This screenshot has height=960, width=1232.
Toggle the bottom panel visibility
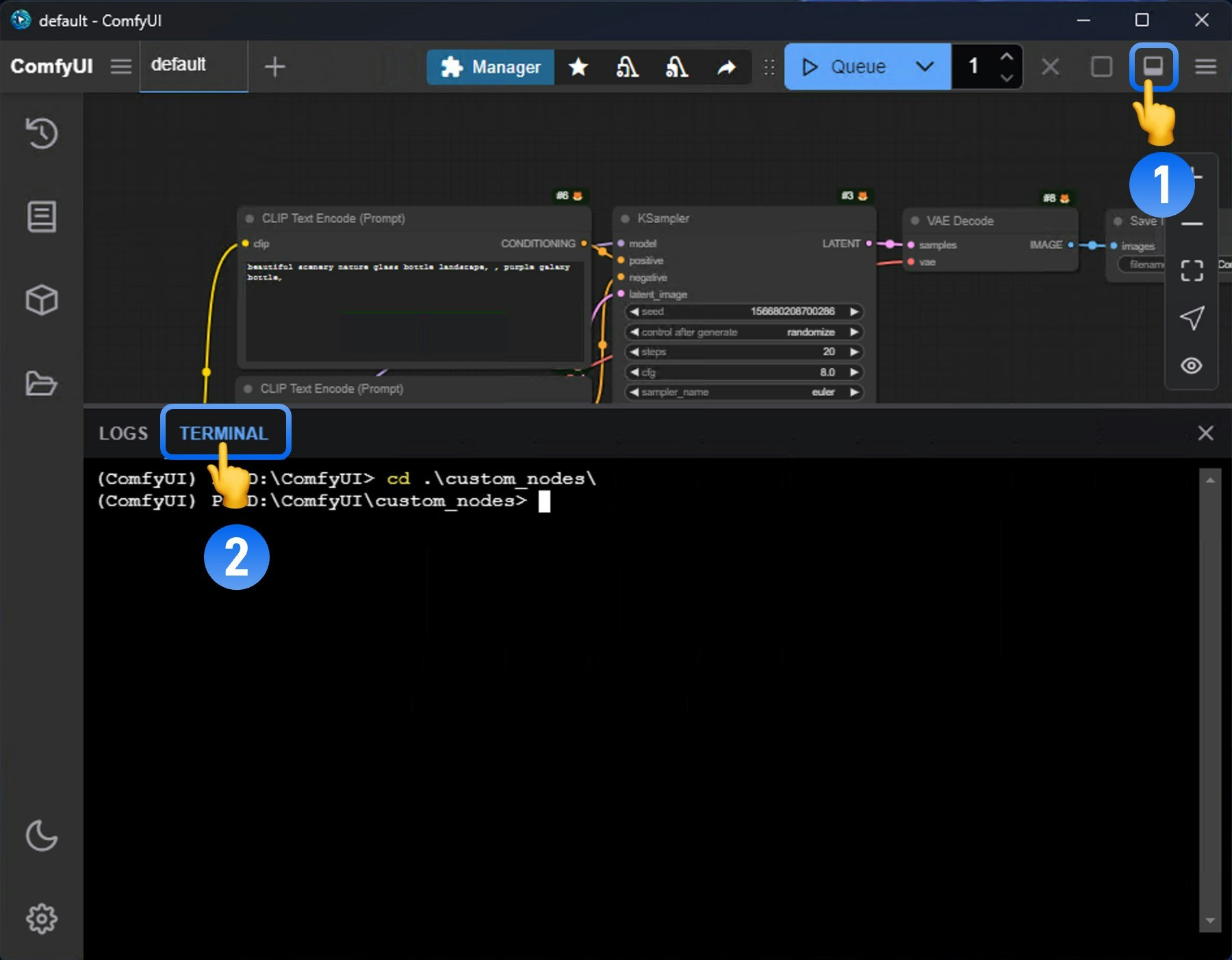pos(1154,66)
